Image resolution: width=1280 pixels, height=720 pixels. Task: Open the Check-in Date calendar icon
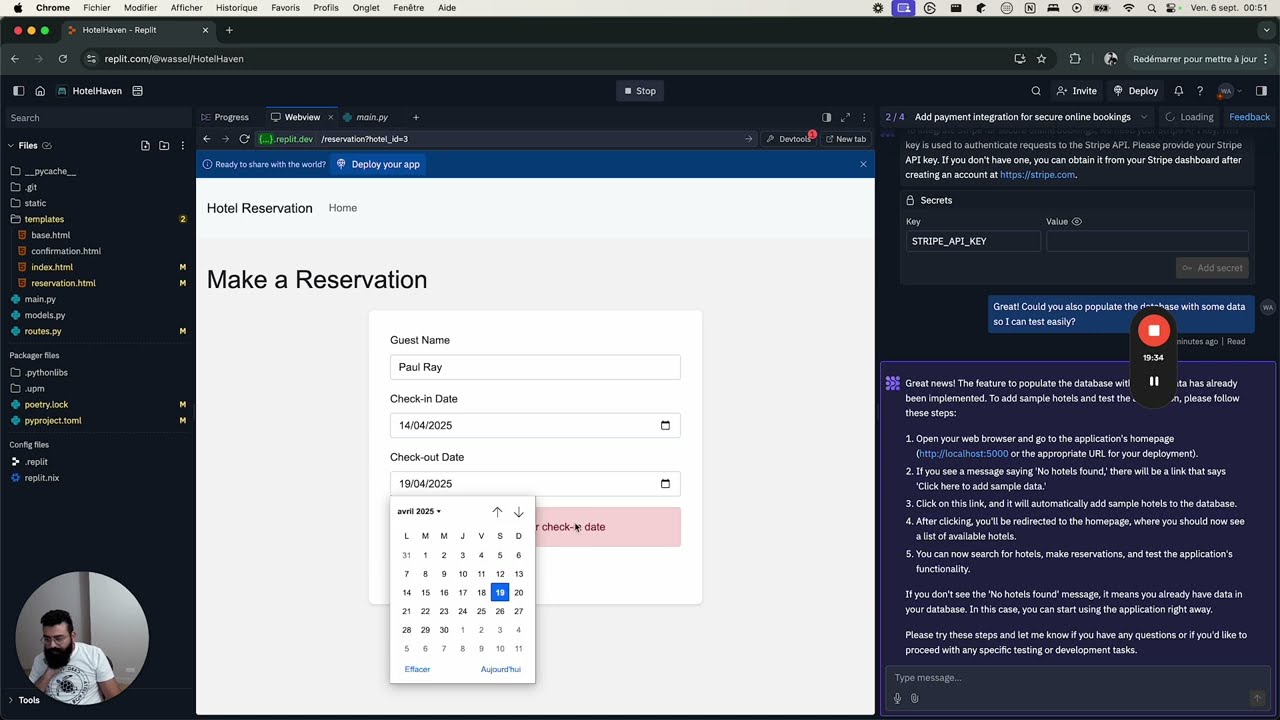(x=665, y=425)
